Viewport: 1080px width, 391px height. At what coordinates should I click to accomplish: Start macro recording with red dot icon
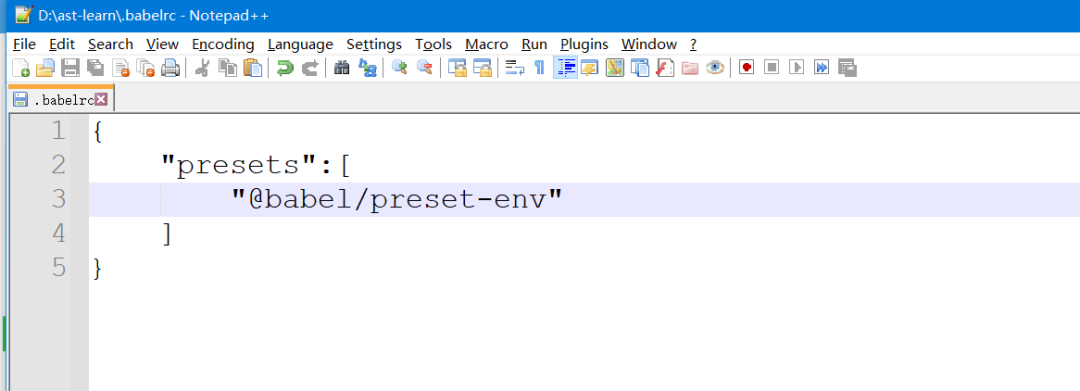point(747,67)
